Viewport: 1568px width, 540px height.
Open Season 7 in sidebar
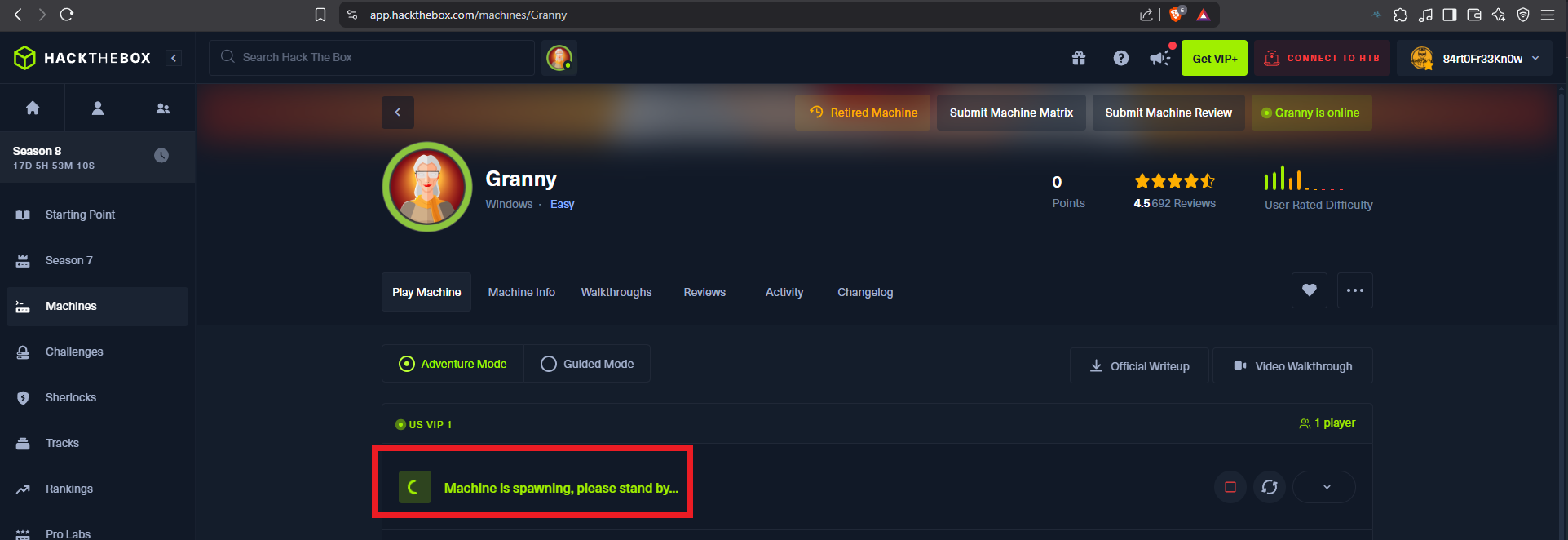coord(98,260)
